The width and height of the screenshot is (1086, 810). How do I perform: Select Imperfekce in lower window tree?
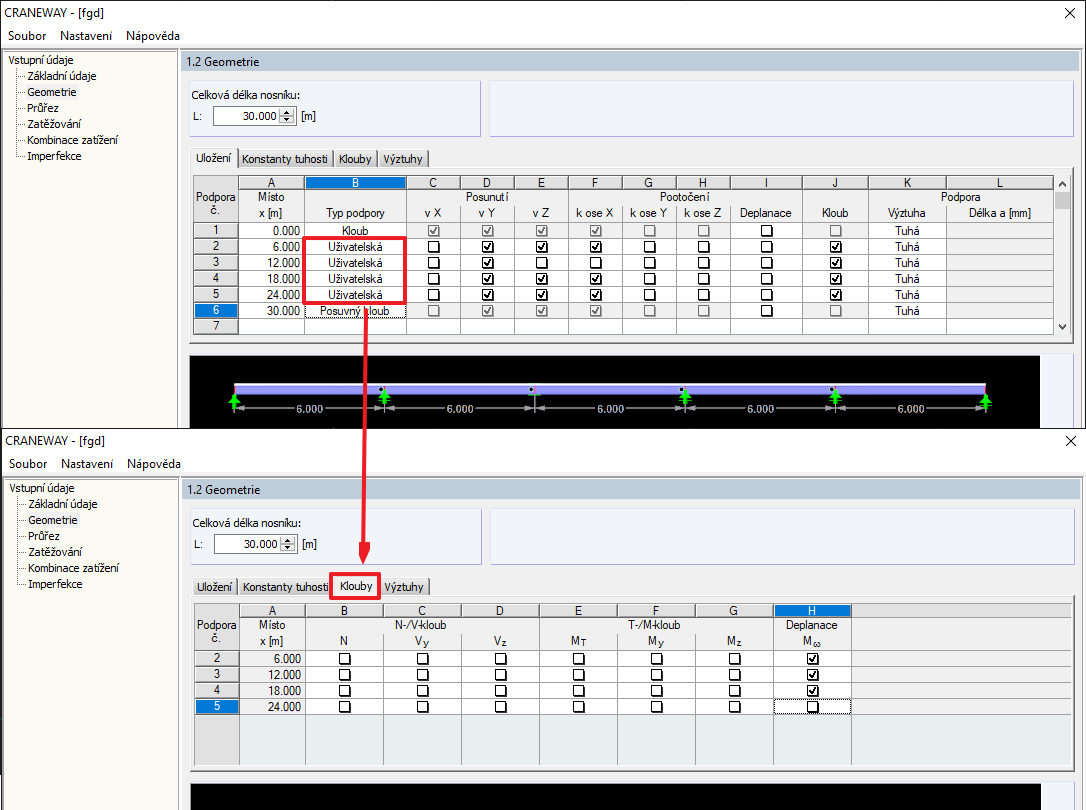tap(55, 584)
